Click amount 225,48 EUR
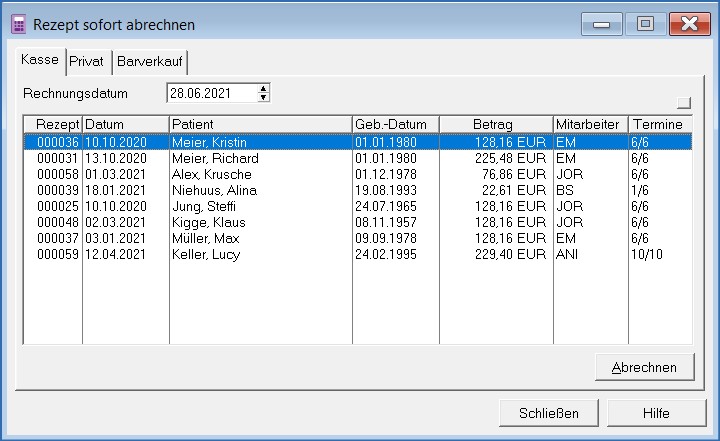The width and height of the screenshot is (720, 441). [511, 158]
